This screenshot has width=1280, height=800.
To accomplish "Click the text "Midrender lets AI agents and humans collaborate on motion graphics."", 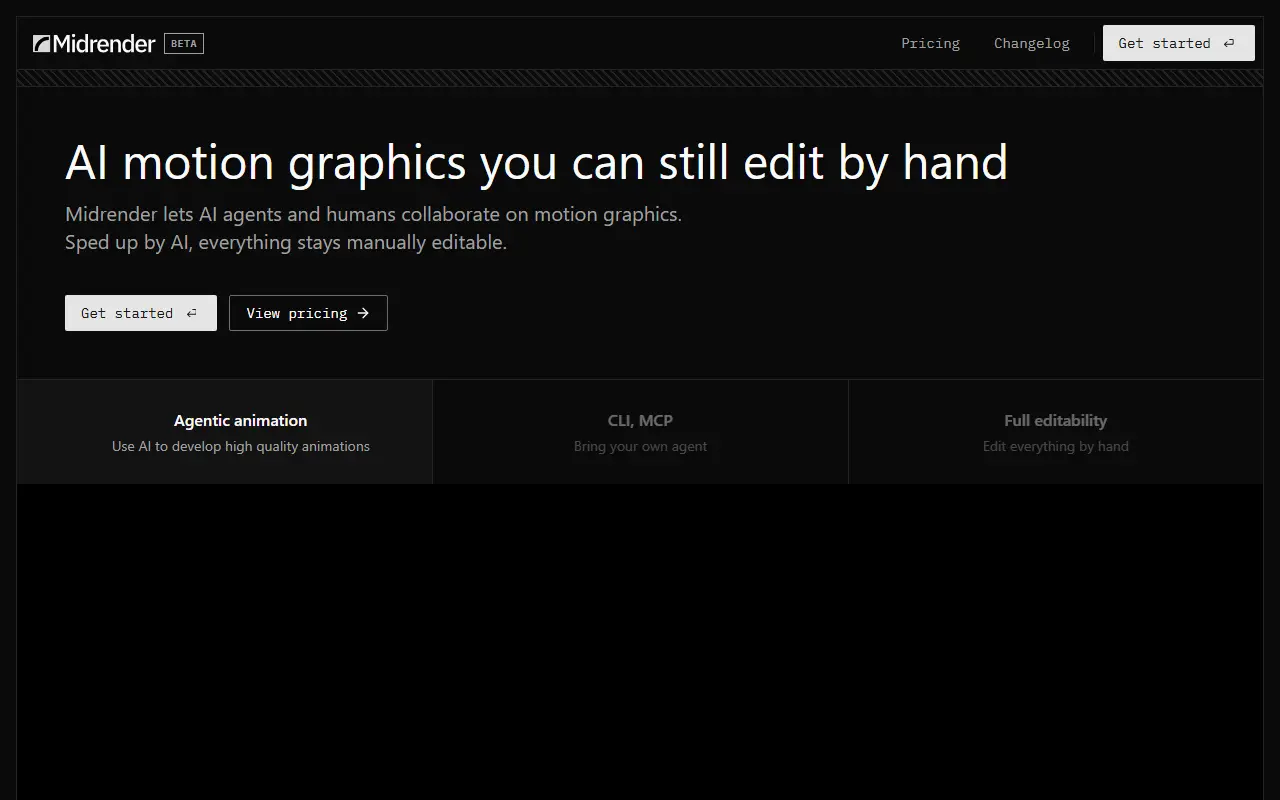I will (373, 214).
